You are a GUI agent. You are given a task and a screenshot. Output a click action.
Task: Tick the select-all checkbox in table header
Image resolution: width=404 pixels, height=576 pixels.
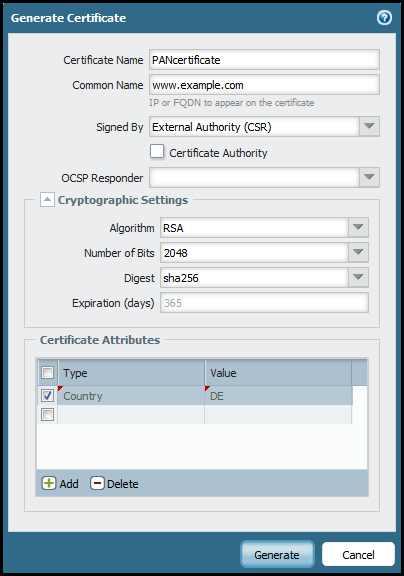(x=47, y=372)
